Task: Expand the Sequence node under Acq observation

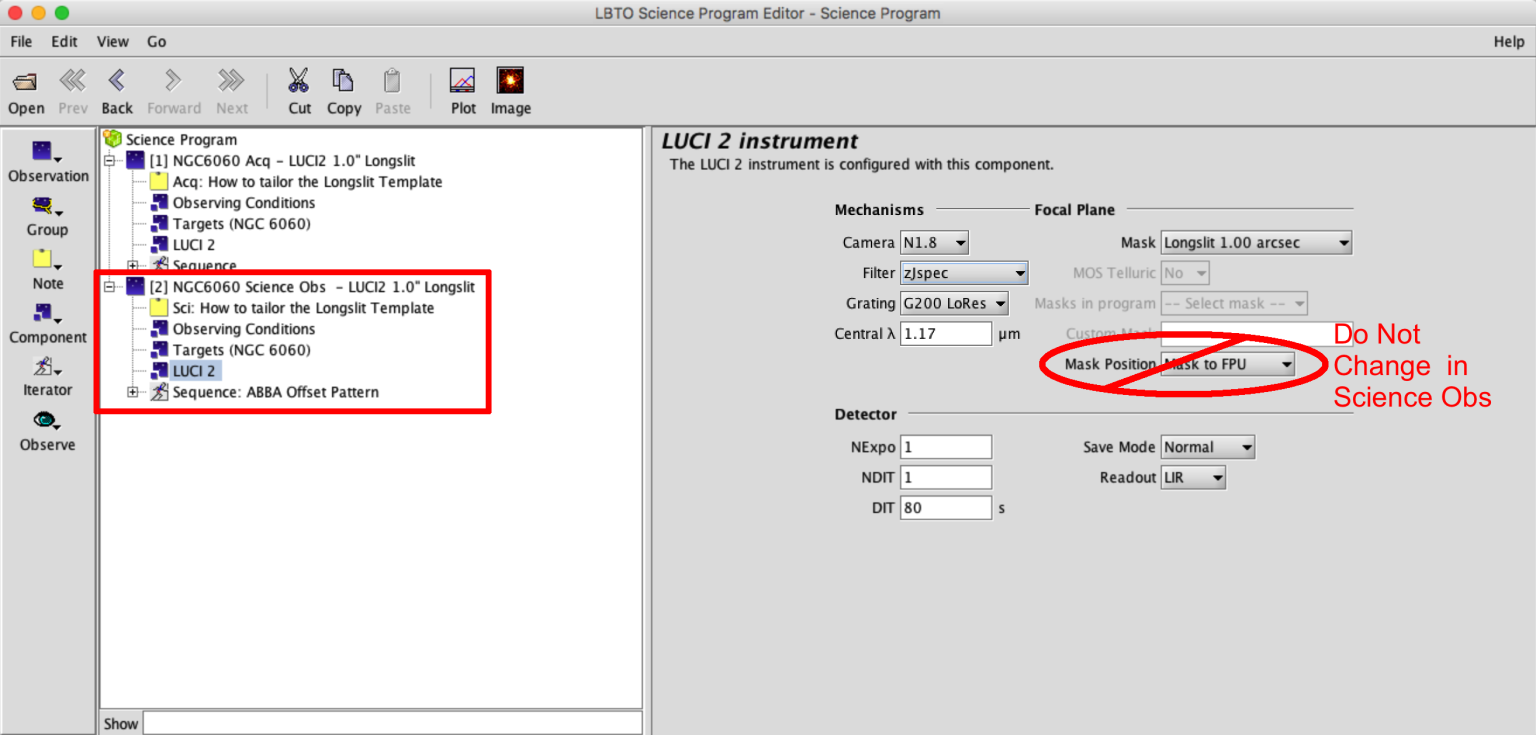Action: [133, 265]
